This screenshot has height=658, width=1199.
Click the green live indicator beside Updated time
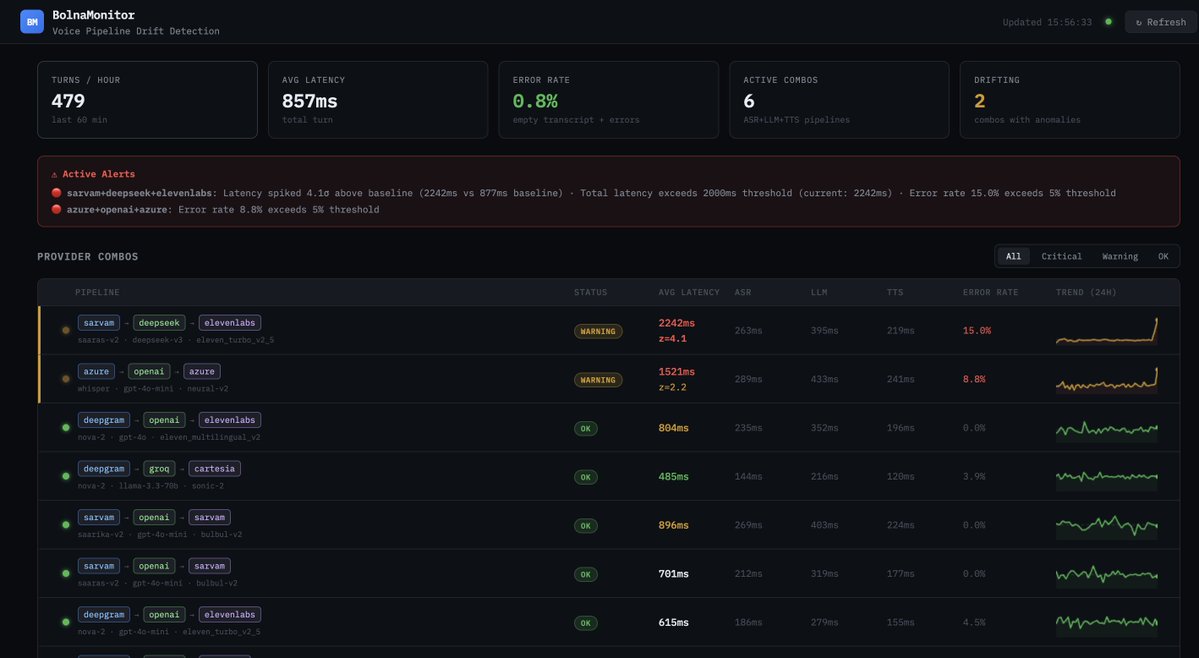point(1108,22)
